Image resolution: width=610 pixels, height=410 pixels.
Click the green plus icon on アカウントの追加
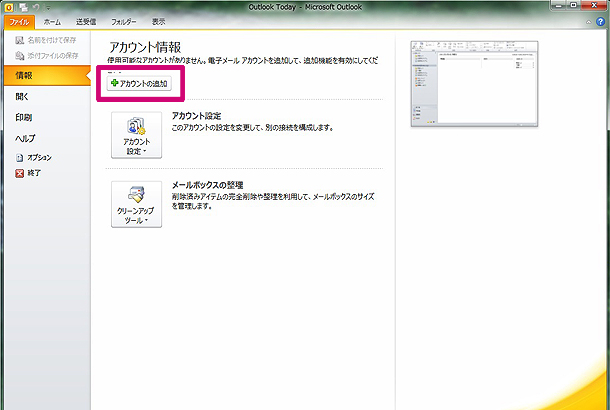pos(114,83)
